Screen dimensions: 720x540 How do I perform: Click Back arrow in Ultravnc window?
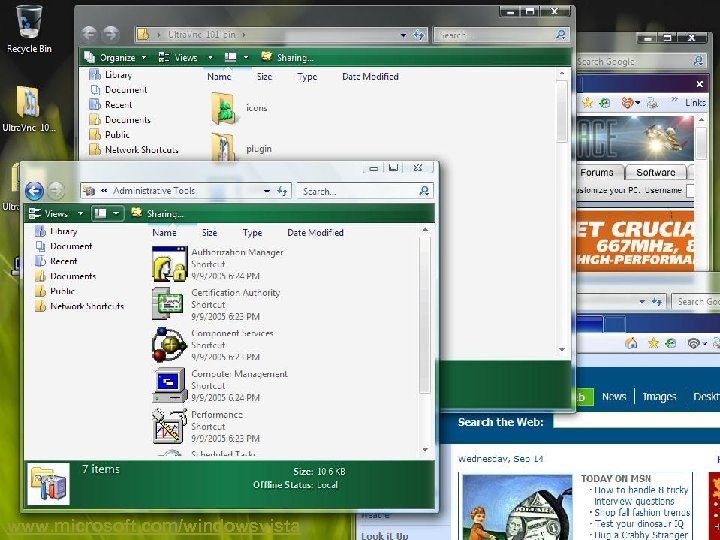(x=89, y=34)
